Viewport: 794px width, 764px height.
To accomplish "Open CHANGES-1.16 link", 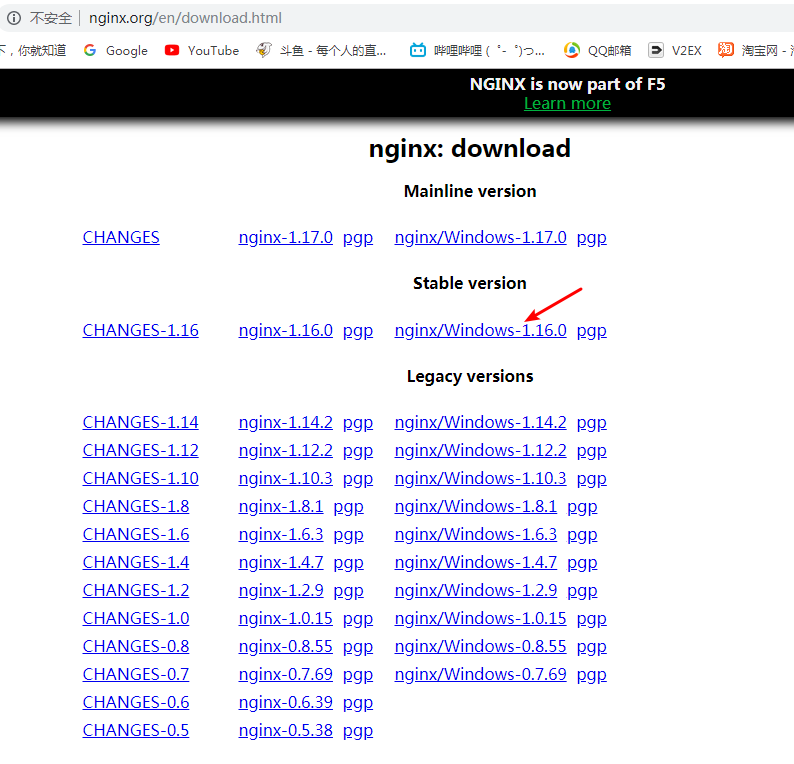I will 141,331.
